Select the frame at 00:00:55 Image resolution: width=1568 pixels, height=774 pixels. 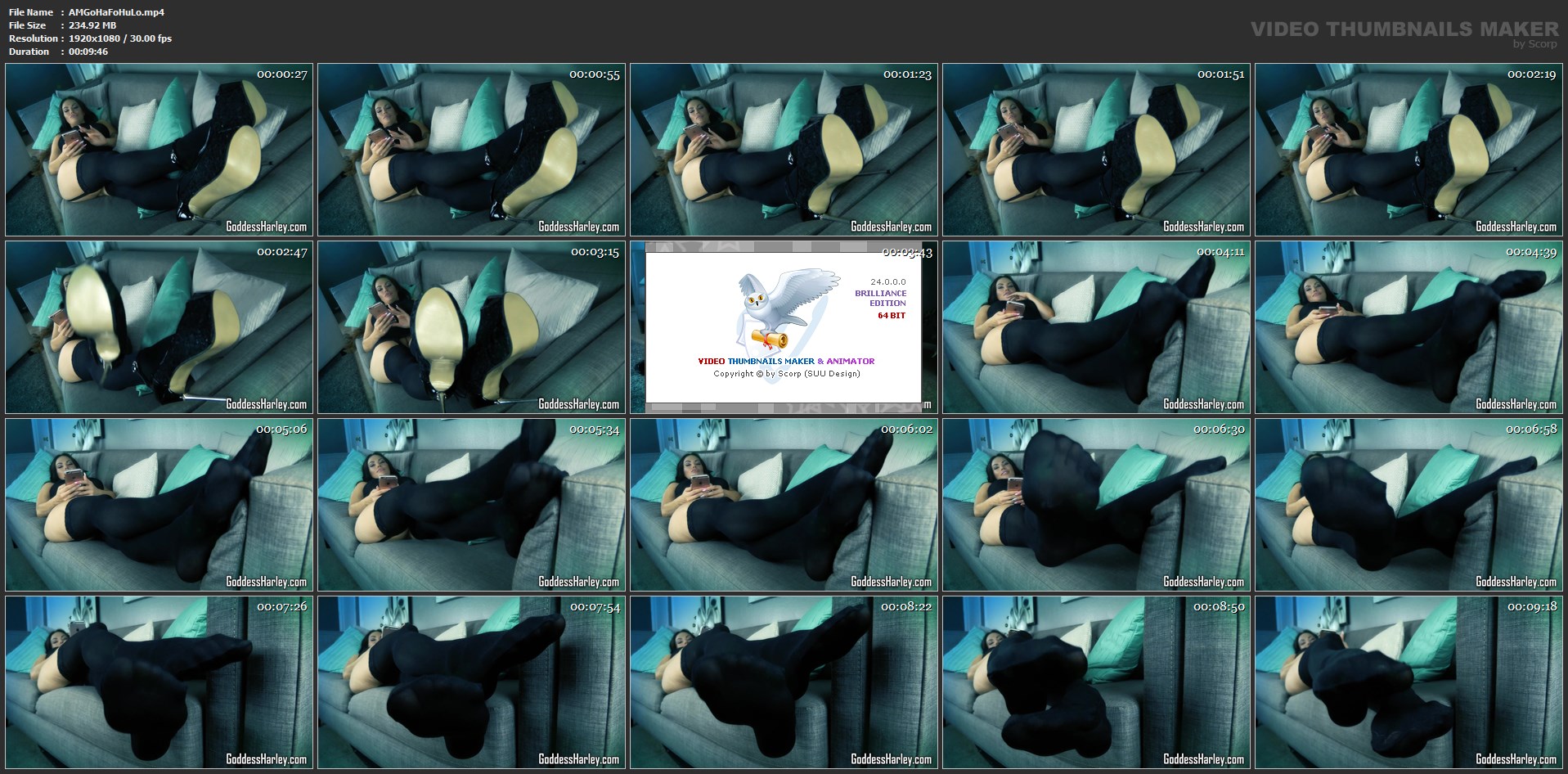[471, 150]
